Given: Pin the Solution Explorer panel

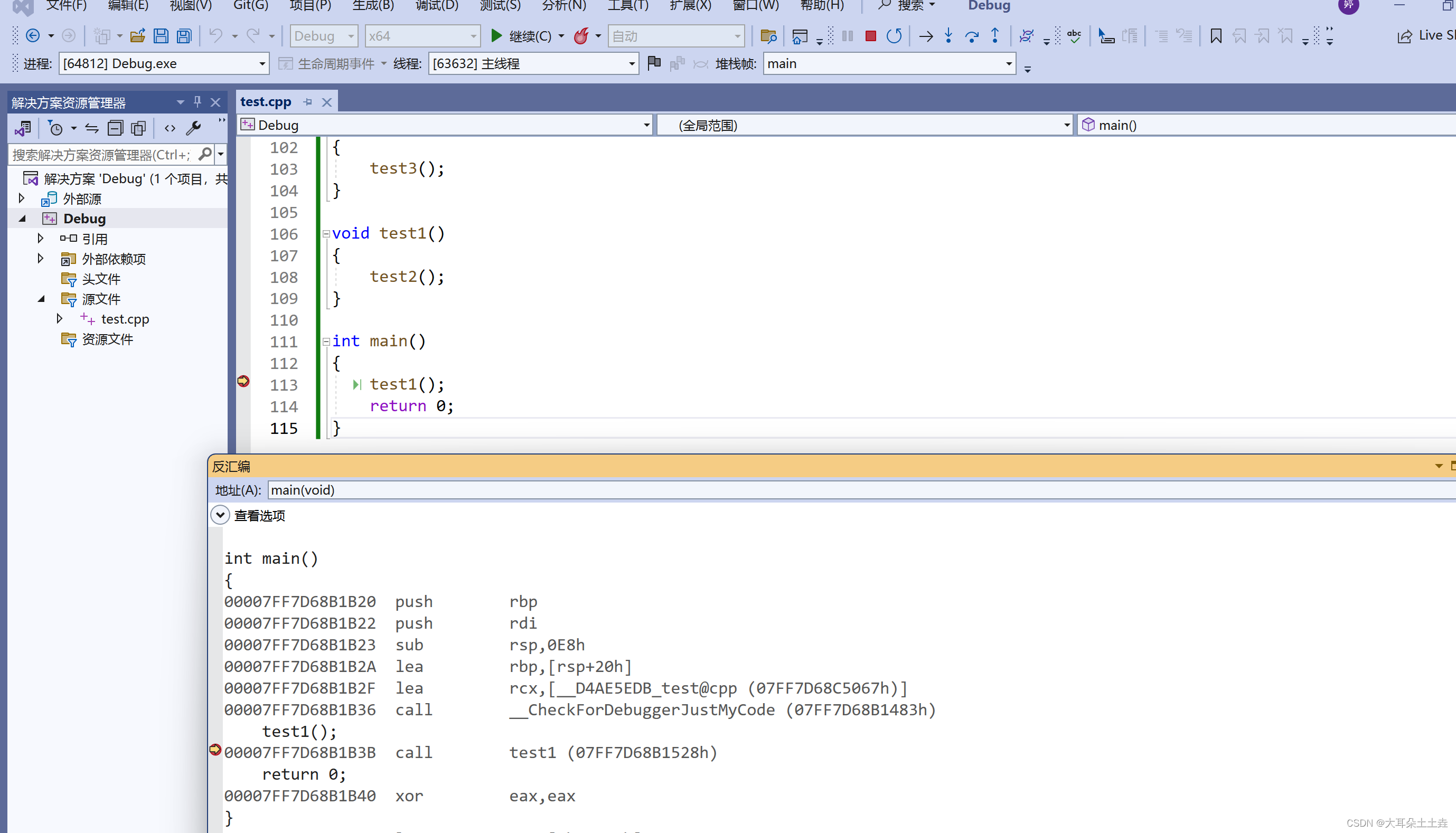Looking at the screenshot, I should click(198, 102).
